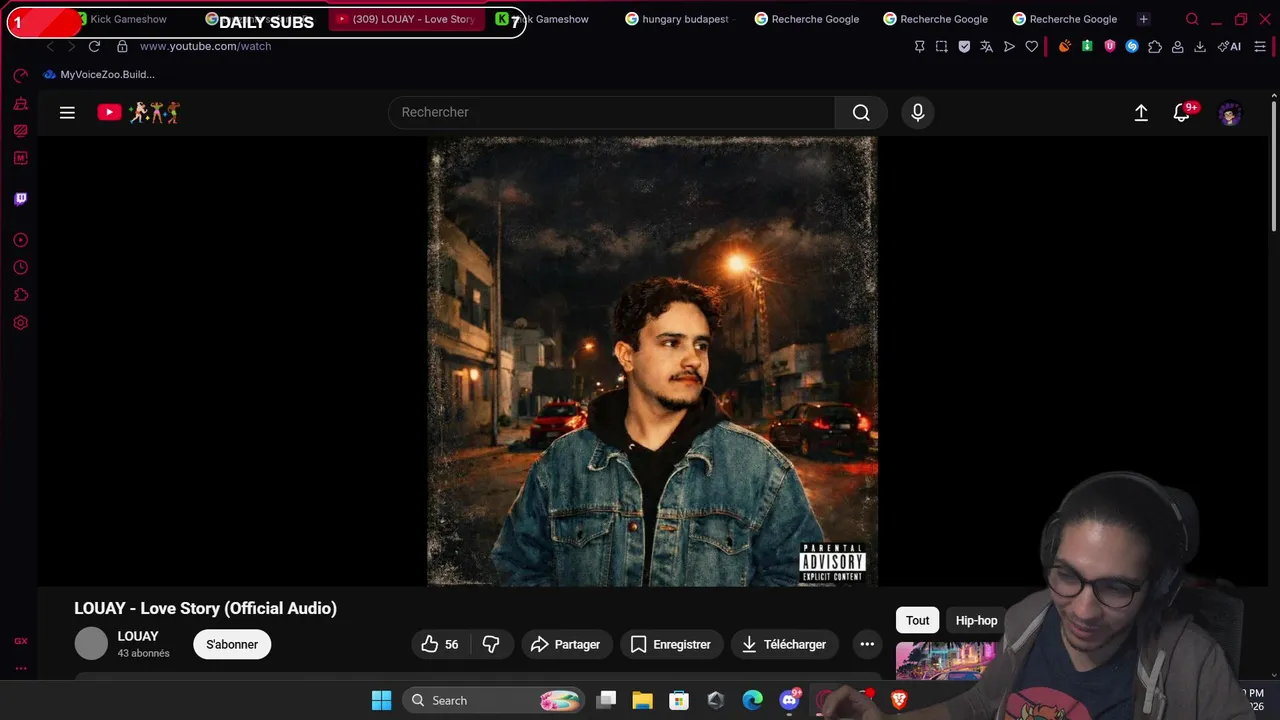Open the AI assistant toolbar button

tap(1229, 46)
